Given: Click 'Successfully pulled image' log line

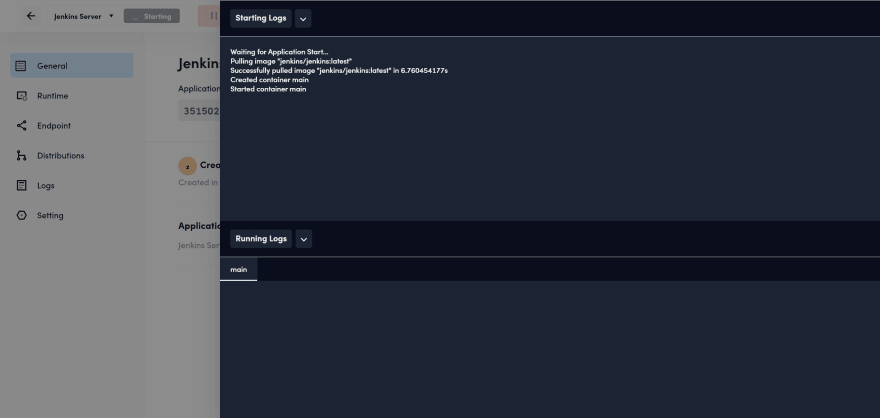Looking at the screenshot, I should click(339, 71).
